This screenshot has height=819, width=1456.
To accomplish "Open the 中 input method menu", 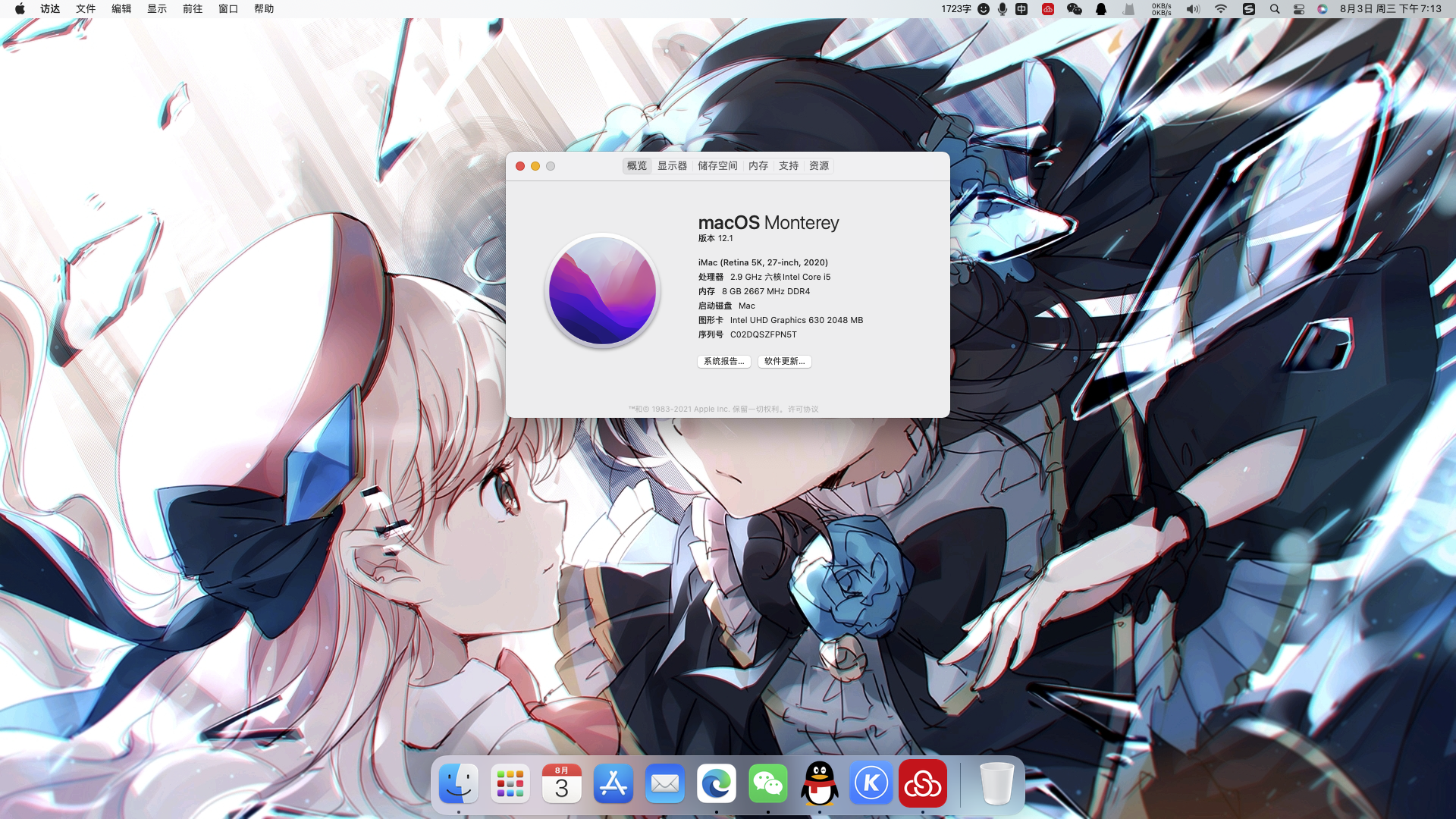I will [1021, 9].
